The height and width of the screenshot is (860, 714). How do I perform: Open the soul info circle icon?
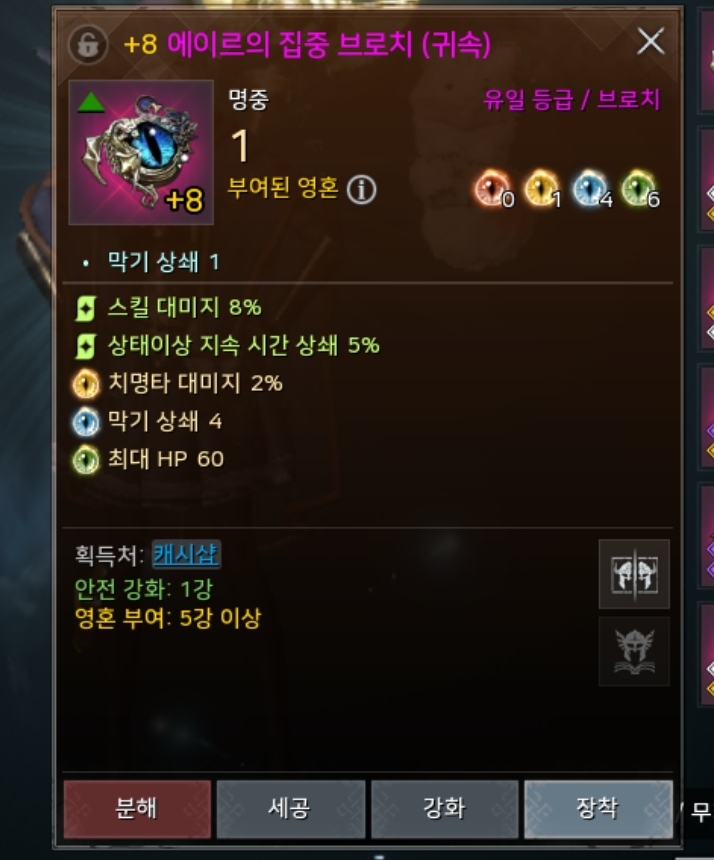pos(362,190)
